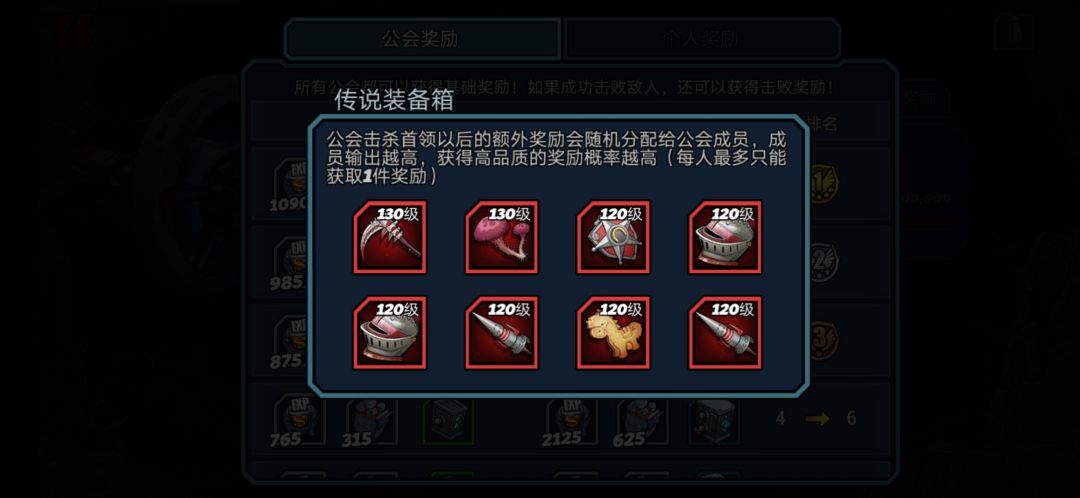Image resolution: width=1080 pixels, height=498 pixels.
Task: Tap the silver rank 2 medal
Action: tap(822, 260)
